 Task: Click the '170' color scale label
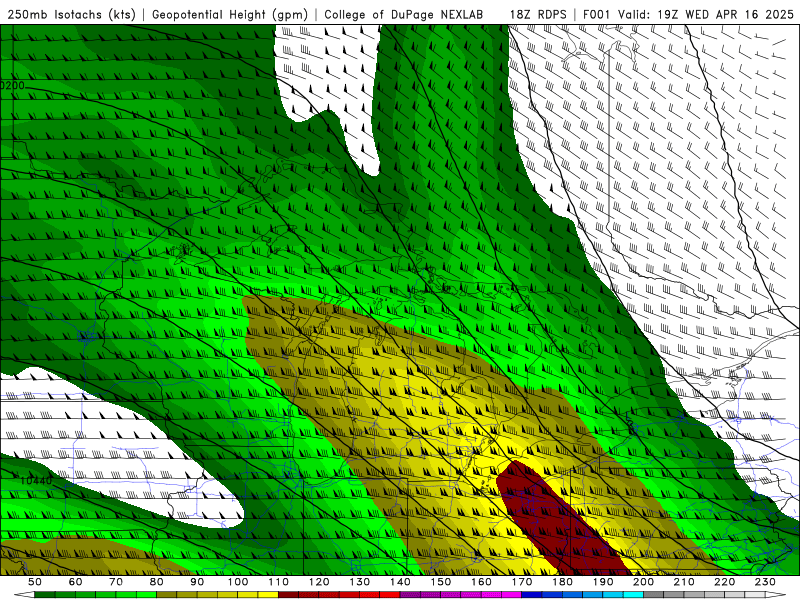point(522,582)
